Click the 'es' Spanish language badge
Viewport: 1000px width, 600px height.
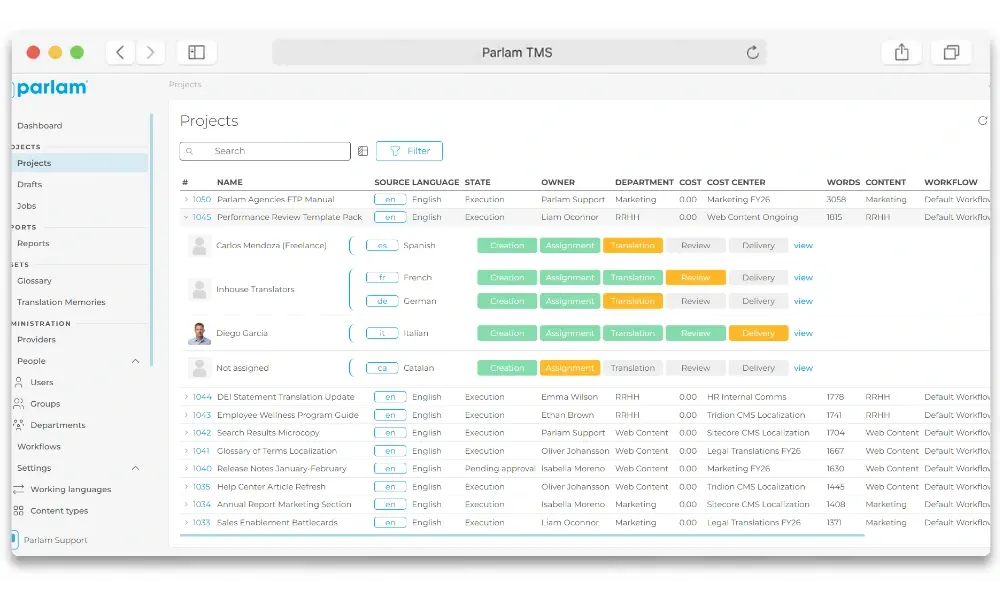pos(382,245)
